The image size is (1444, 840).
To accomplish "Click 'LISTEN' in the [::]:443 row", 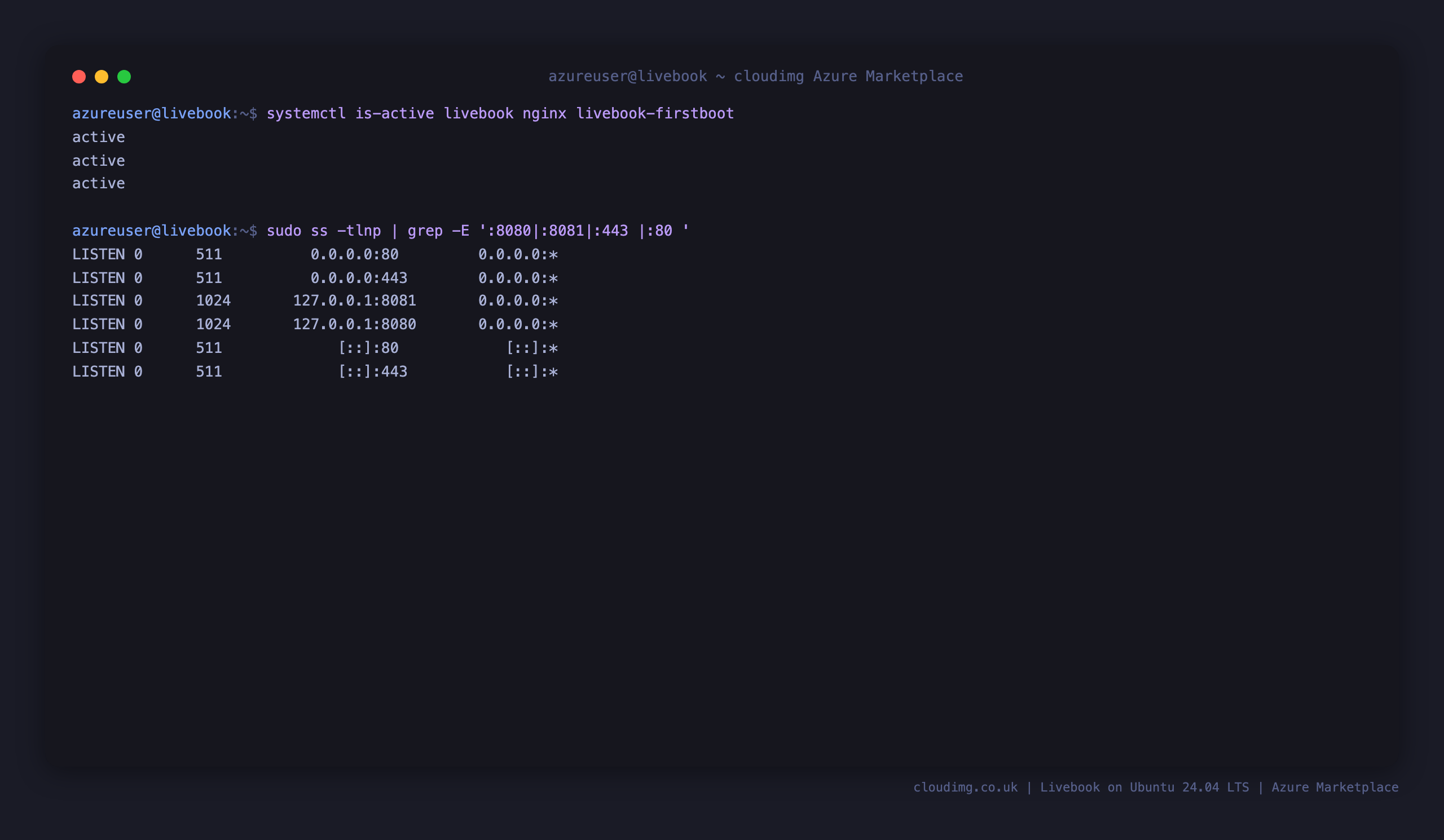I will pyautogui.click(x=99, y=371).
